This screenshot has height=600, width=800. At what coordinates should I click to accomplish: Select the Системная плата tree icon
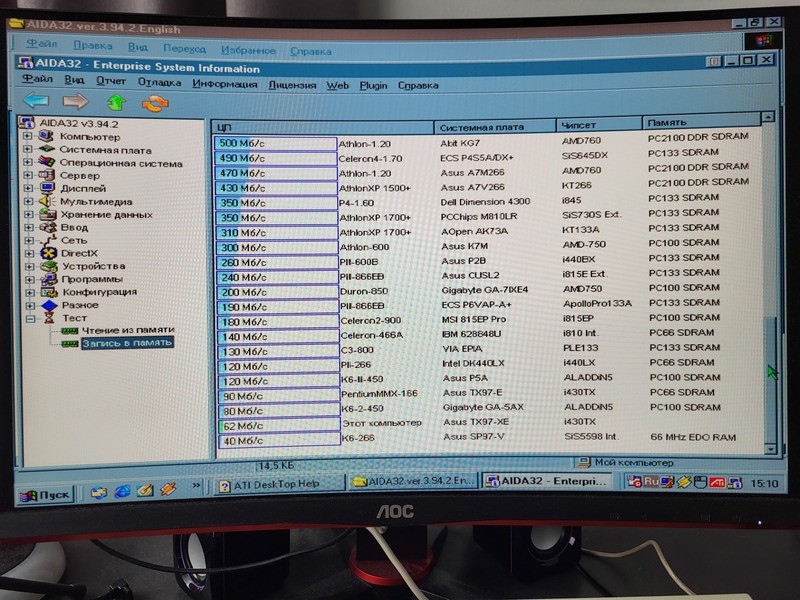click(46, 149)
